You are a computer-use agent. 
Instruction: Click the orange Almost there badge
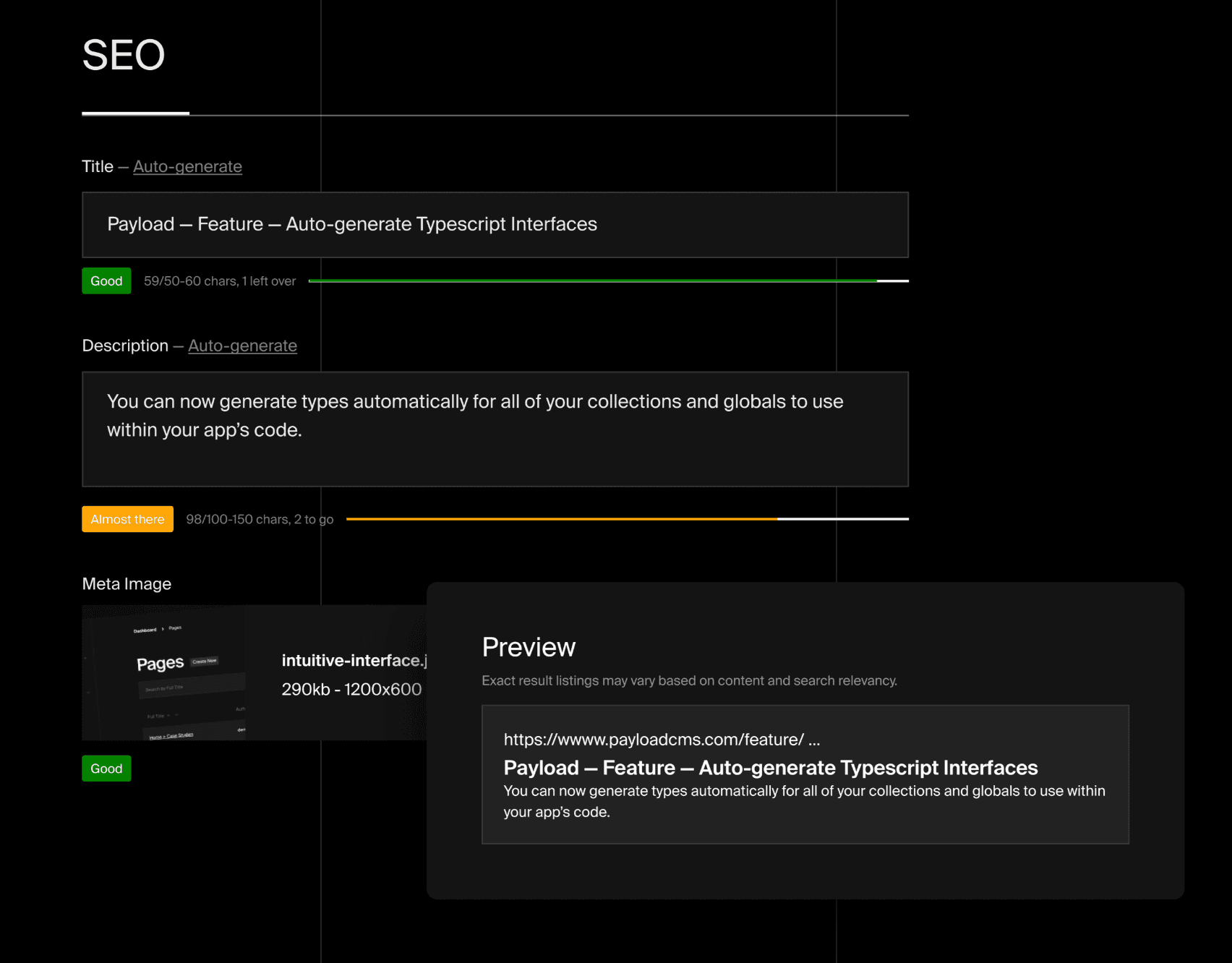127,519
